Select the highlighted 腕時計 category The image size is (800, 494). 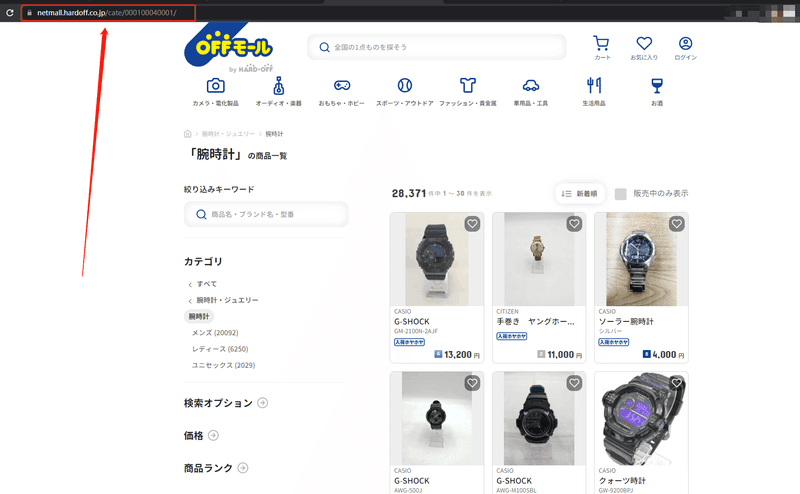point(199,316)
